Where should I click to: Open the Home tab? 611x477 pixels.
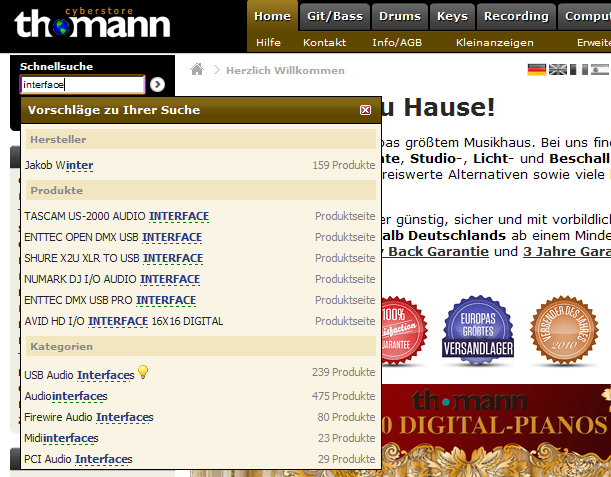point(272,16)
